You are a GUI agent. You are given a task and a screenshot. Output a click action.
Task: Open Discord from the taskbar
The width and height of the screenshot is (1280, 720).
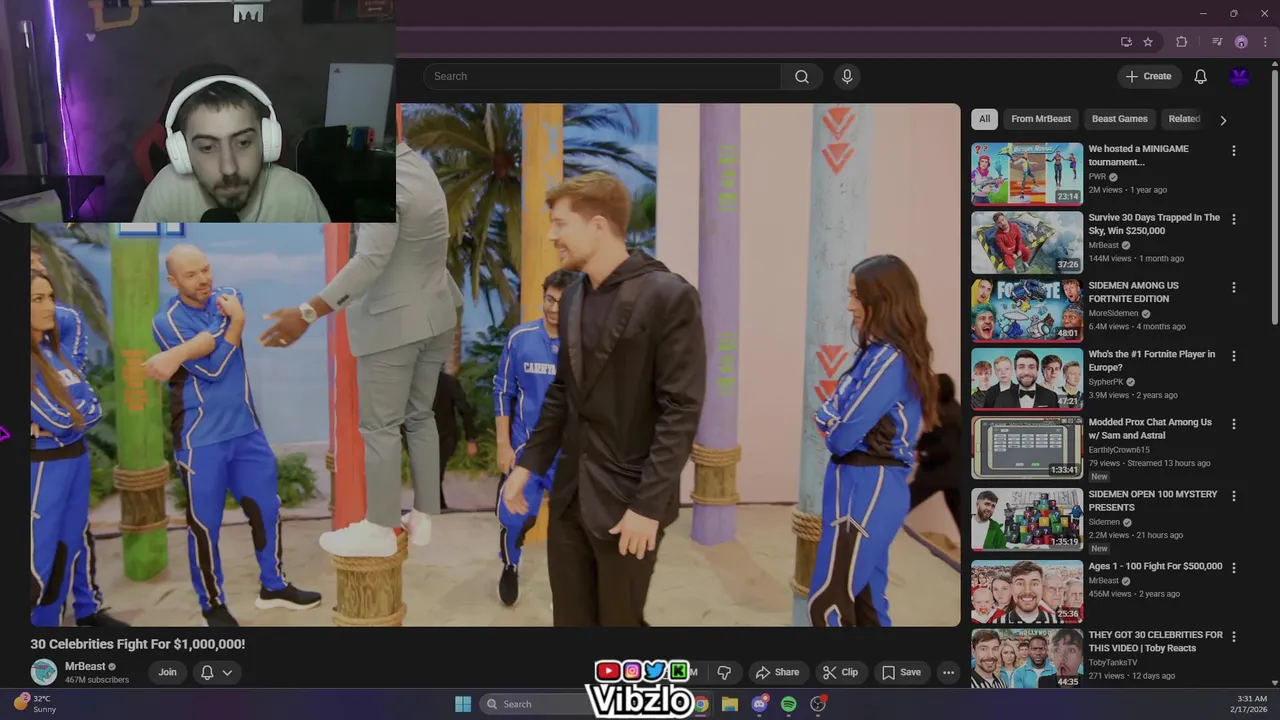click(x=759, y=704)
